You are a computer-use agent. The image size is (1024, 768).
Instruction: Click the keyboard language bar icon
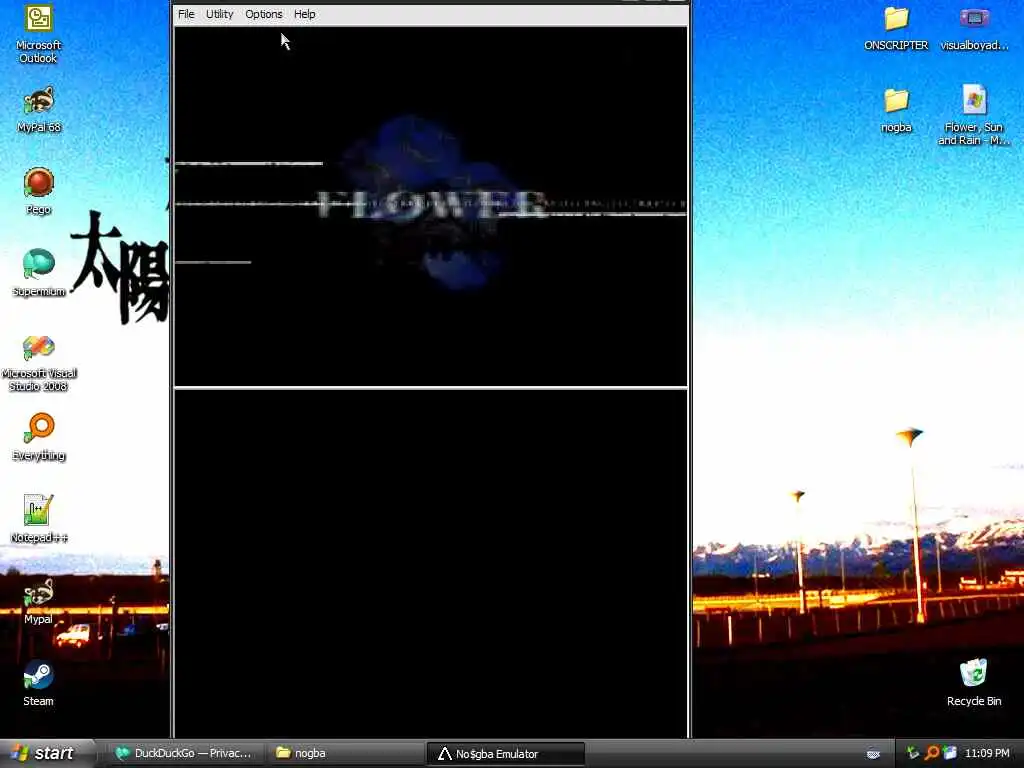pyautogui.click(x=873, y=754)
